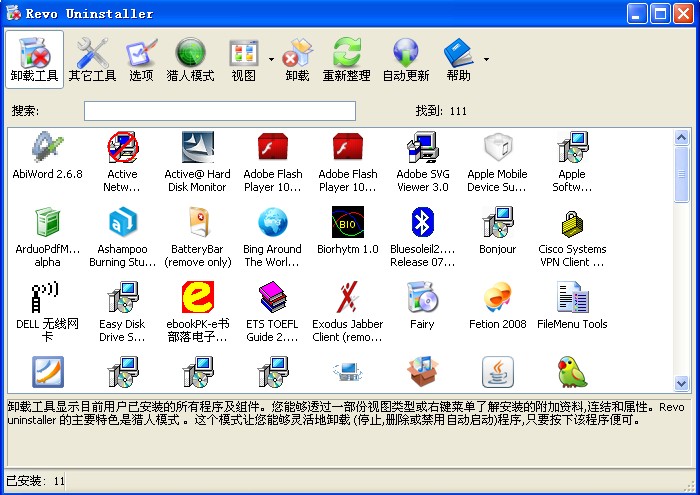The image size is (700, 495).
Task: Click the vertical scrollbar thumb
Action: pos(681,174)
